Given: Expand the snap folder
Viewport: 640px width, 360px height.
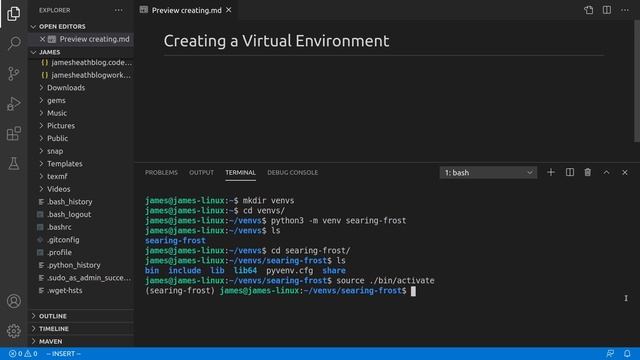Looking at the screenshot, I should [81, 151].
